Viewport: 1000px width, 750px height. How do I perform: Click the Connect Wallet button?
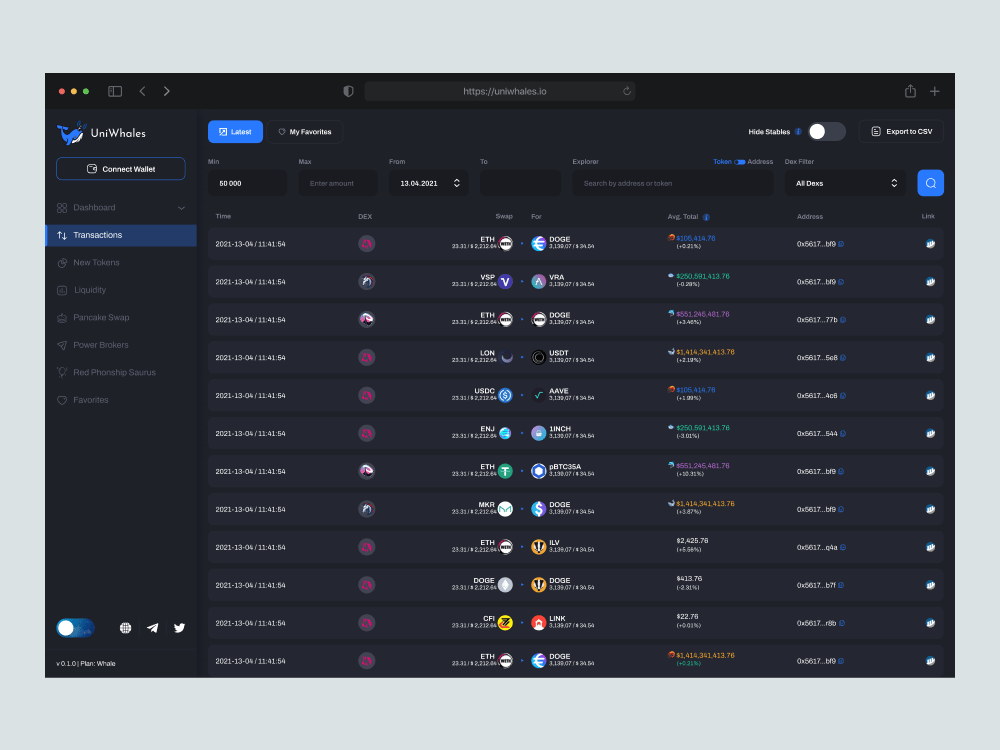pos(121,169)
